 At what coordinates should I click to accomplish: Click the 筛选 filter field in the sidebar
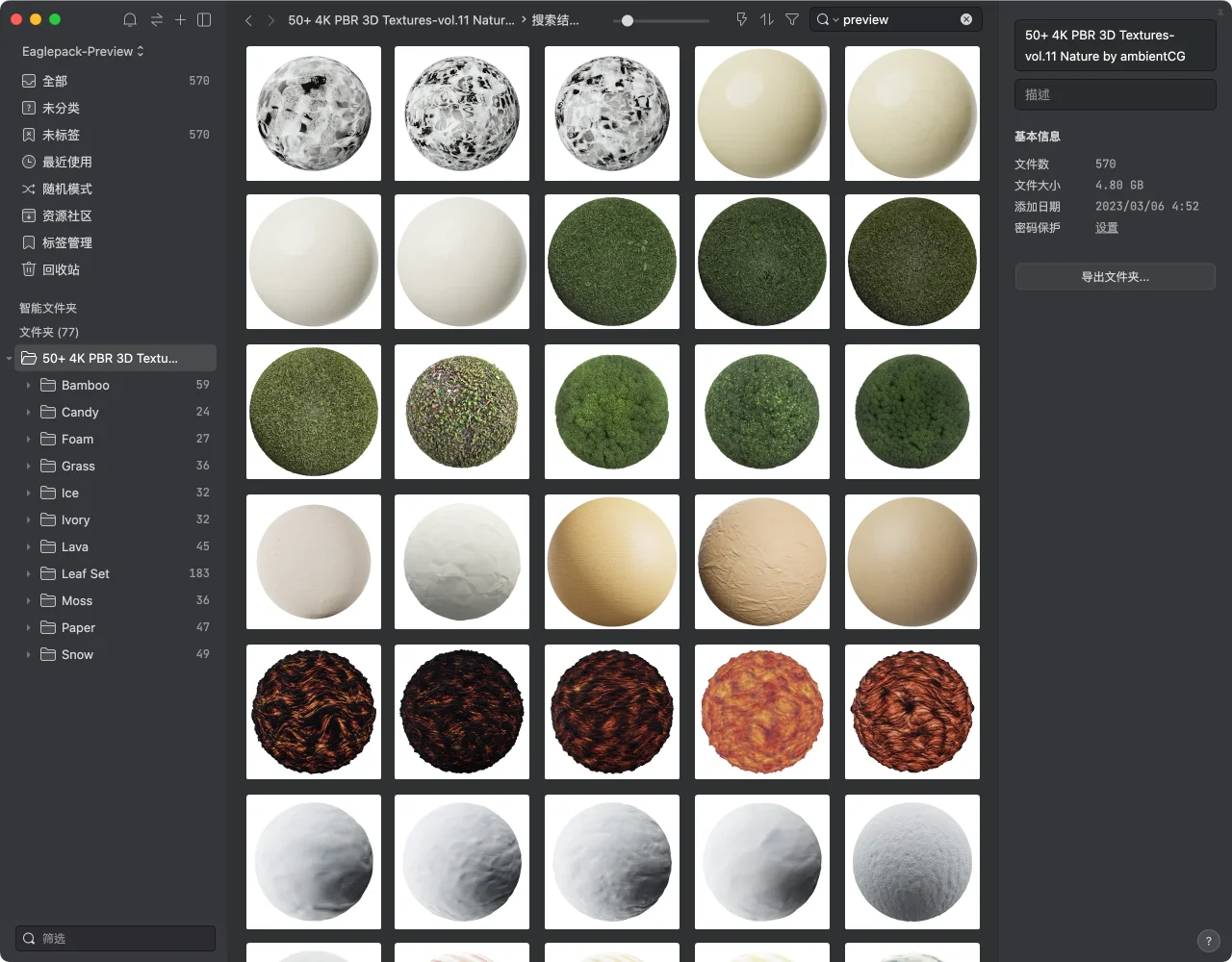click(x=115, y=938)
